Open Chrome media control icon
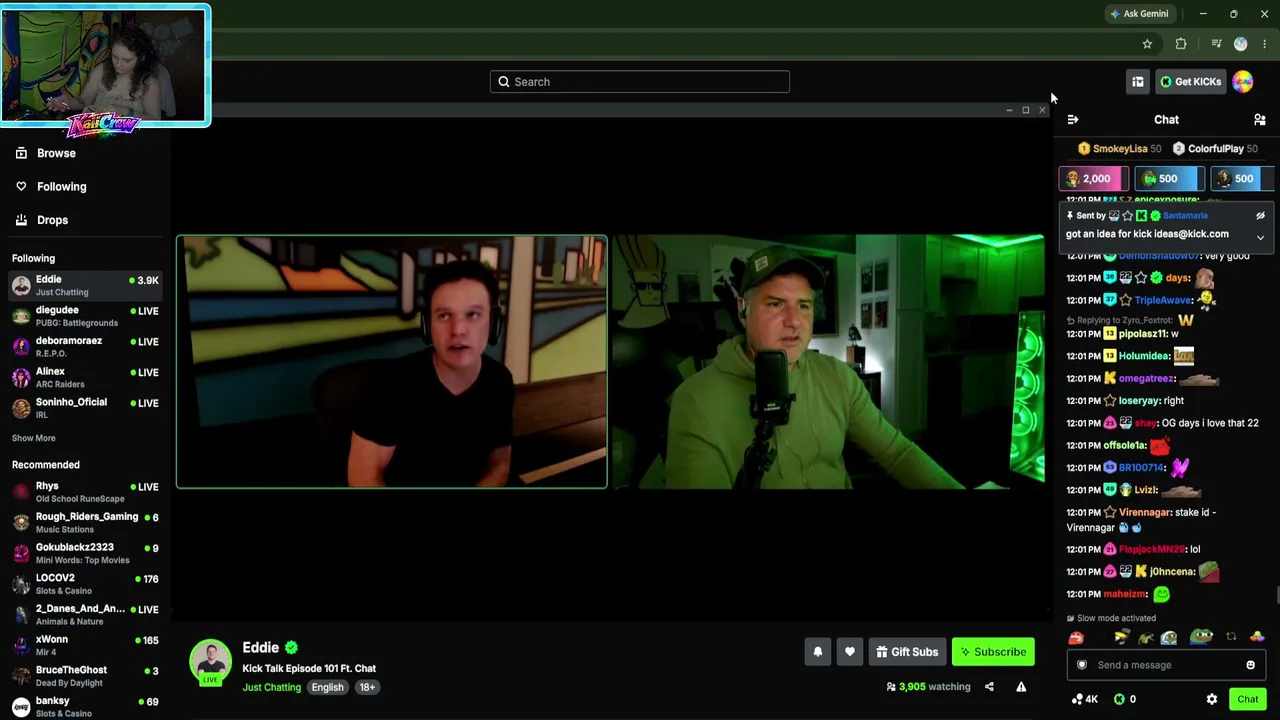The height and width of the screenshot is (720, 1280). [x=1216, y=44]
